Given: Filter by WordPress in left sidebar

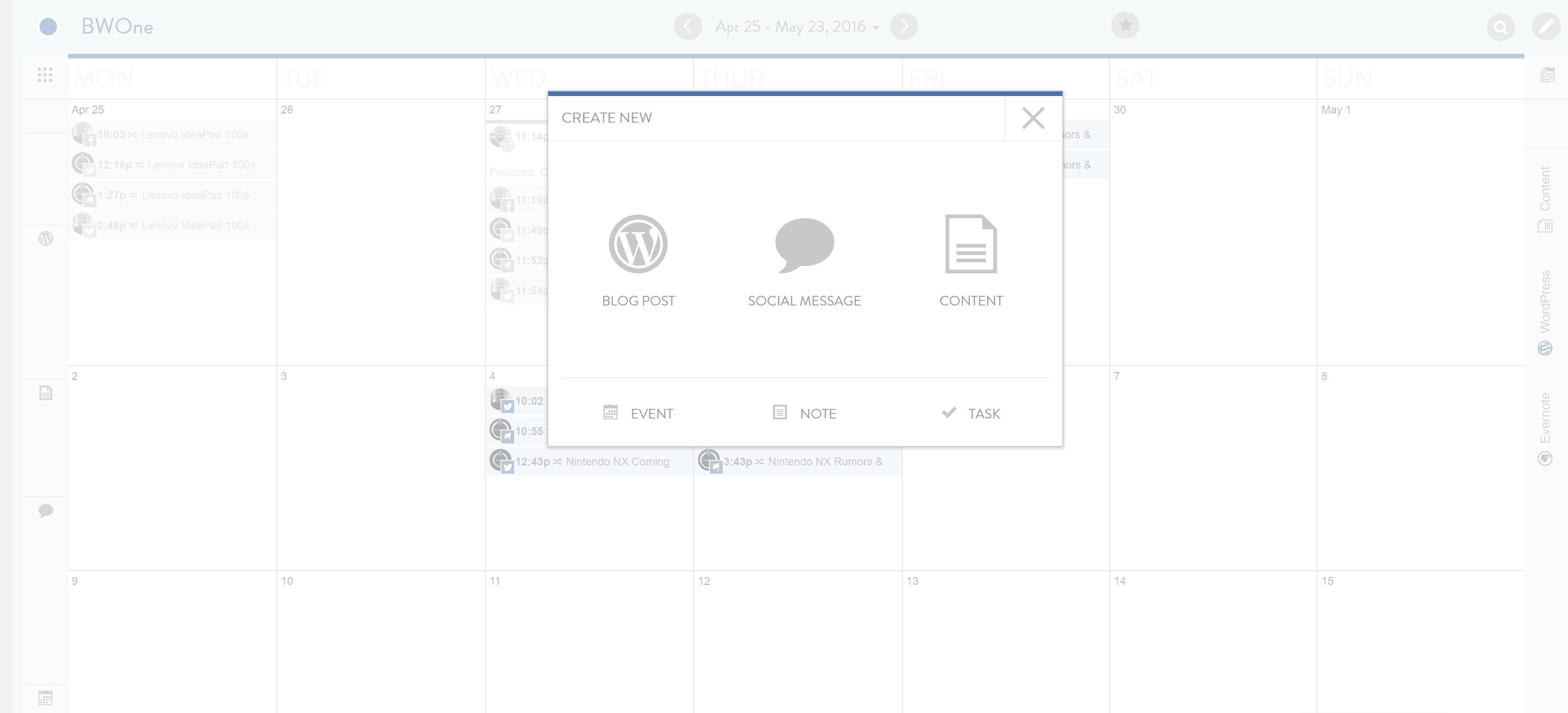Looking at the screenshot, I should (x=45, y=238).
